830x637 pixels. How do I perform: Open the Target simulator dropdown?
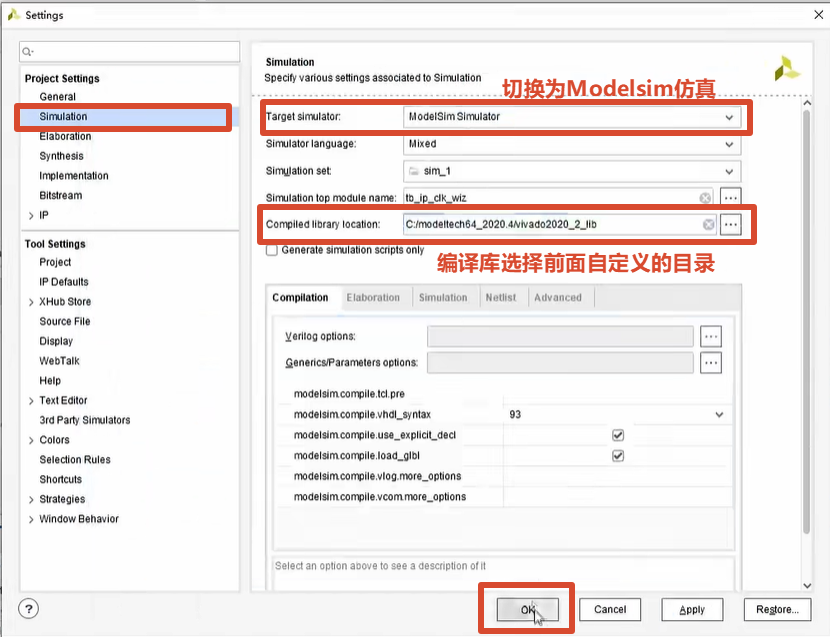pos(729,117)
